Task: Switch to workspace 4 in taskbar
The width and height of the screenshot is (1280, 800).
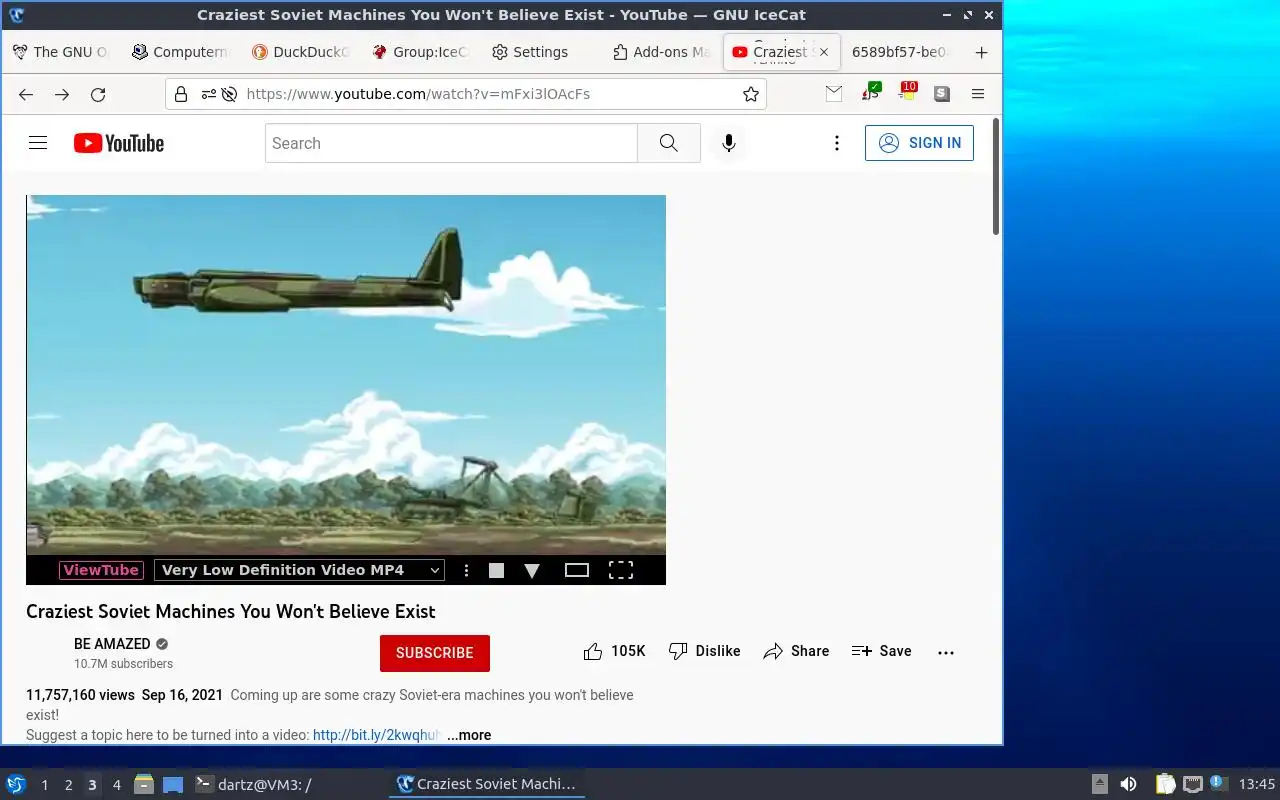Action: pos(116,785)
